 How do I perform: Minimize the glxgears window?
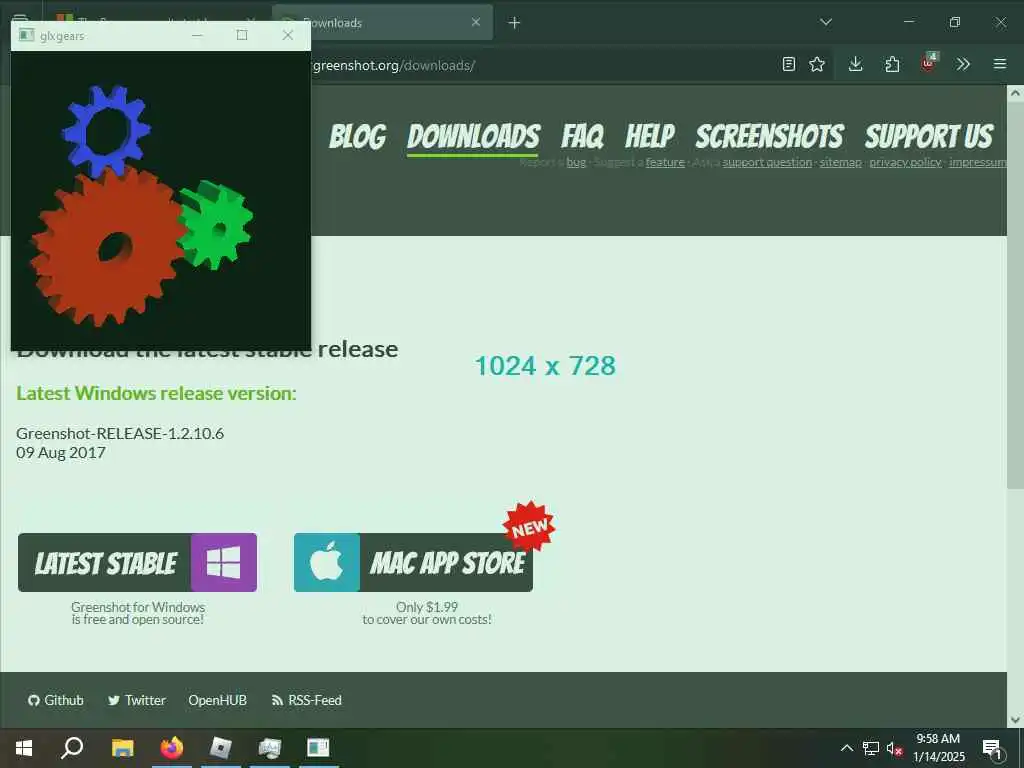197,35
